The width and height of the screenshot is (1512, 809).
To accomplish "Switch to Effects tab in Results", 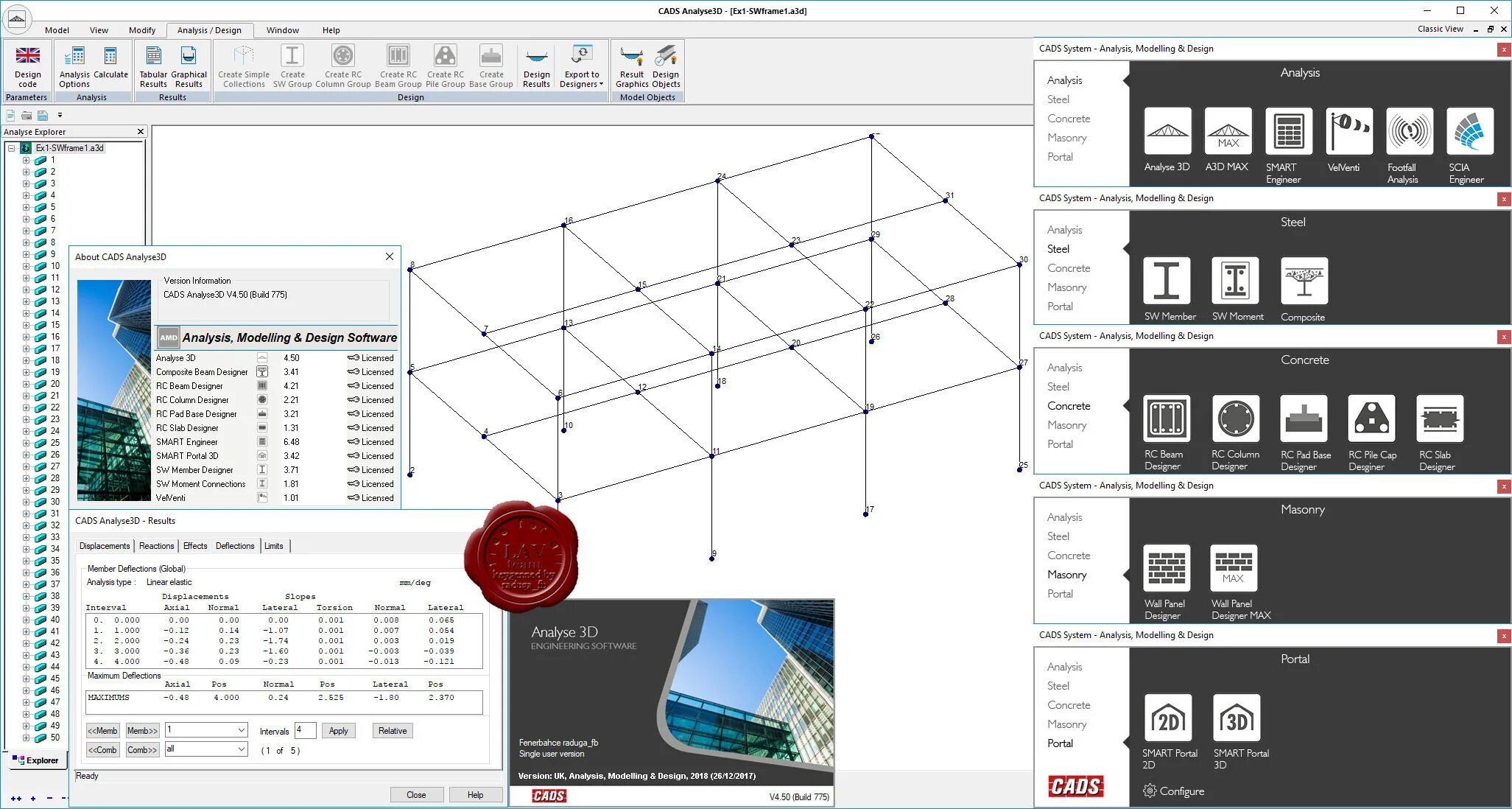I will (195, 546).
